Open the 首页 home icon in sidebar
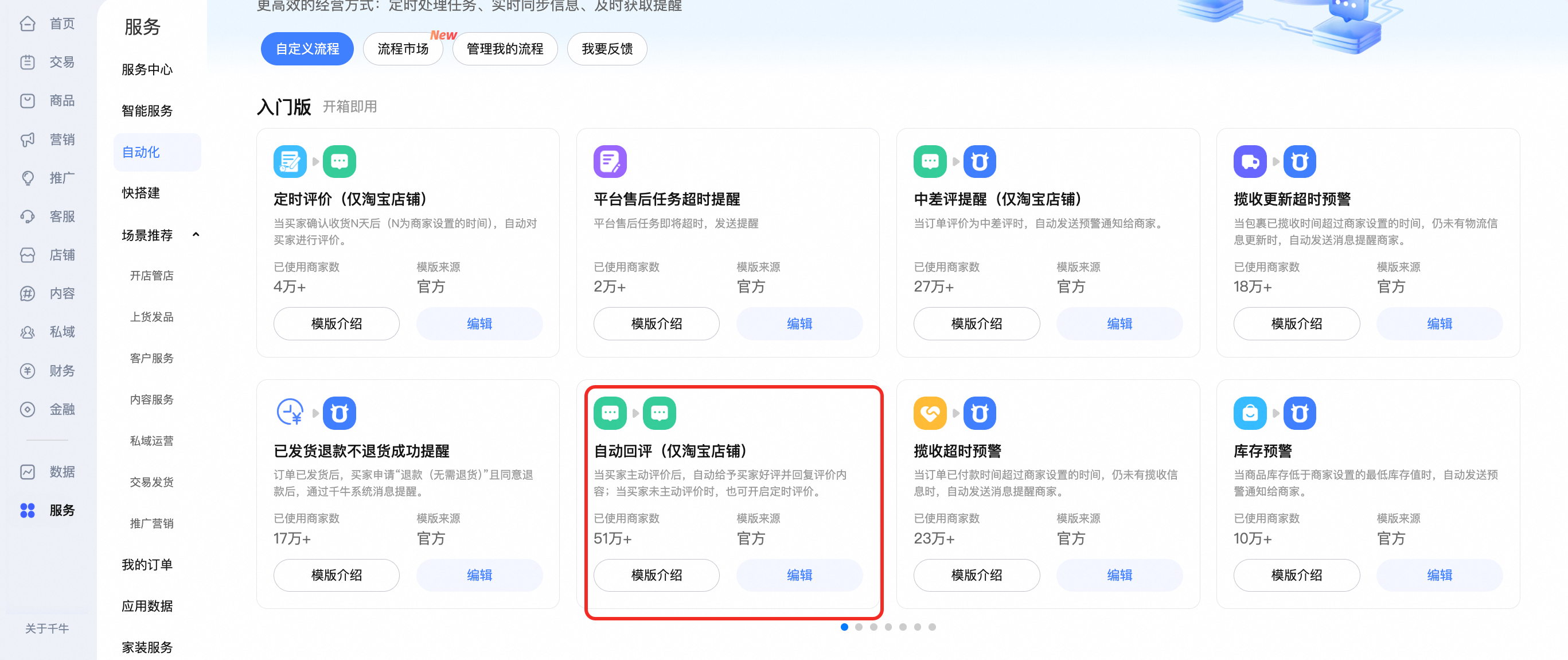This screenshot has width=1568, height=660. pos(28,24)
